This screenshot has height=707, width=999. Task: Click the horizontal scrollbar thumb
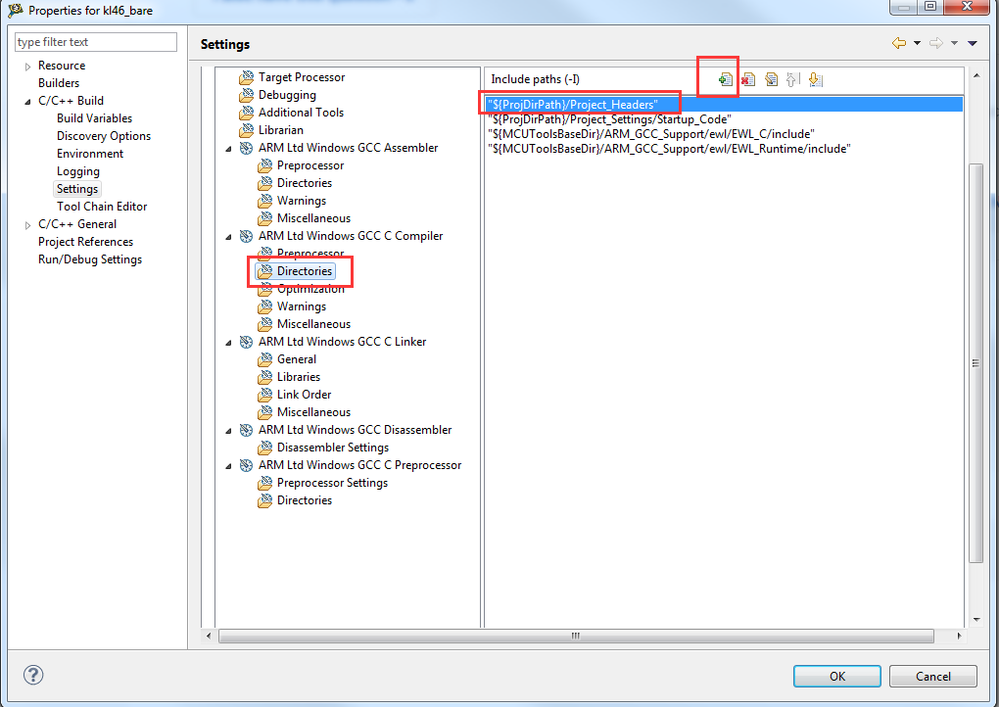(x=576, y=636)
